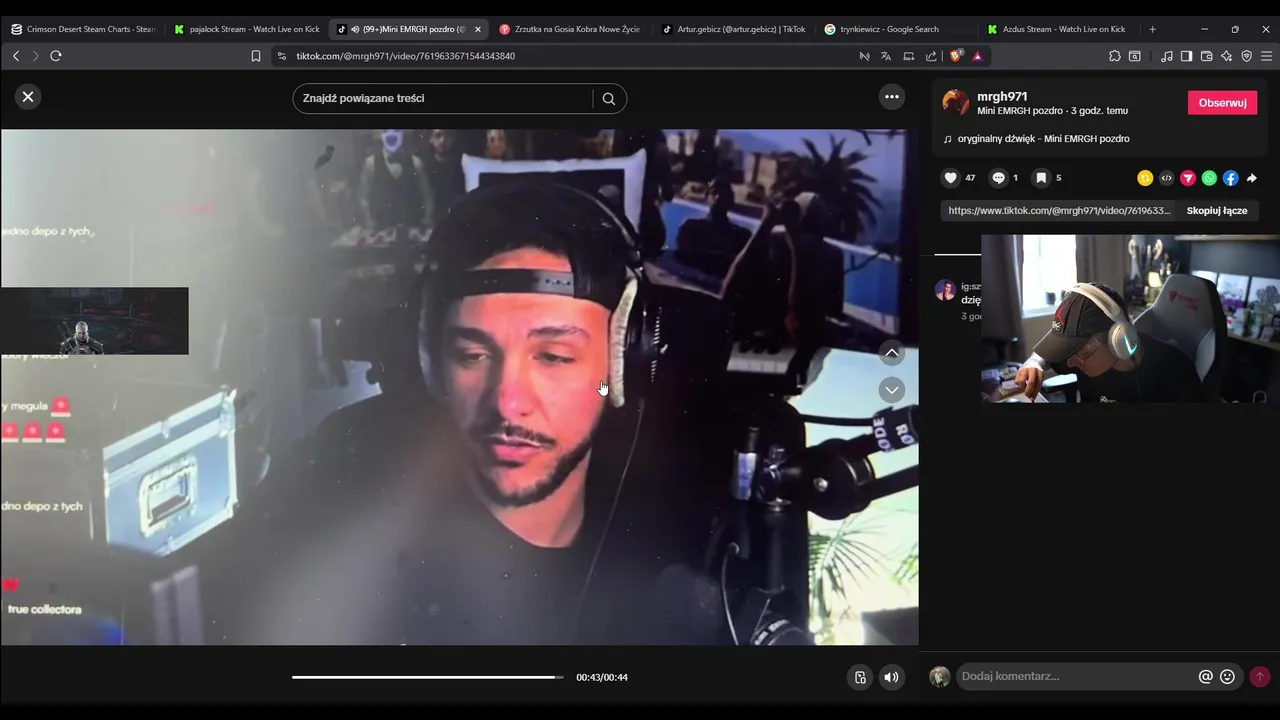Click the search magnifier icon
Viewport: 1280px width, 720px height.
tap(609, 99)
